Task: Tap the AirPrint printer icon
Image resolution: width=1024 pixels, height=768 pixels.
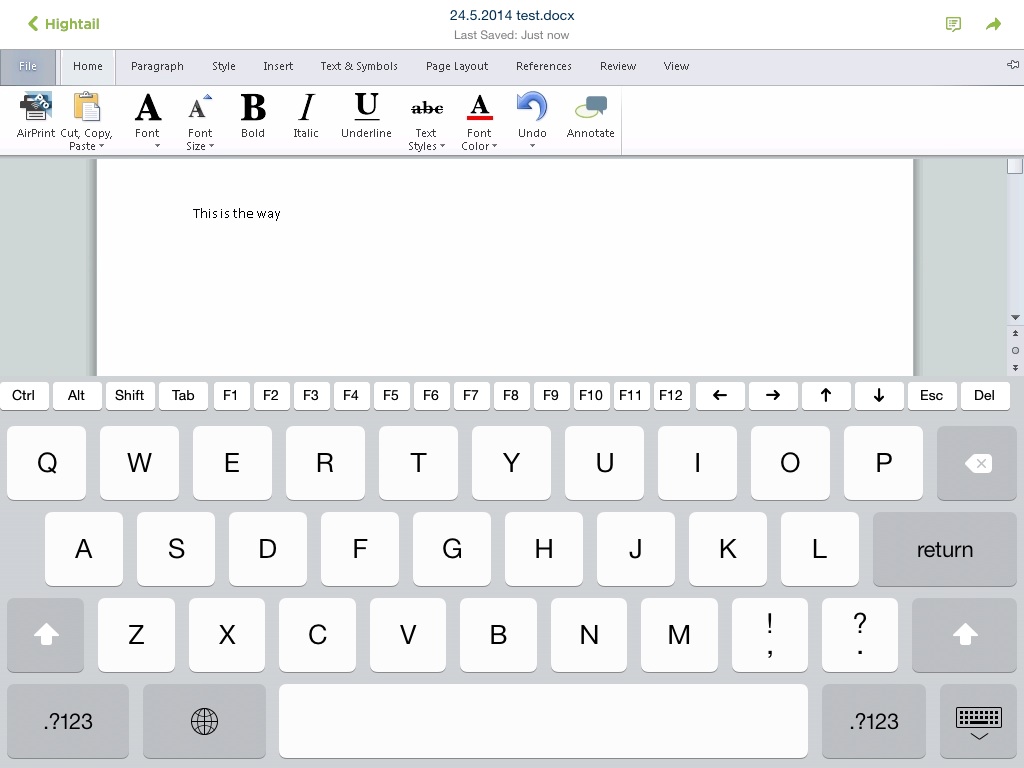Action: pos(36,108)
